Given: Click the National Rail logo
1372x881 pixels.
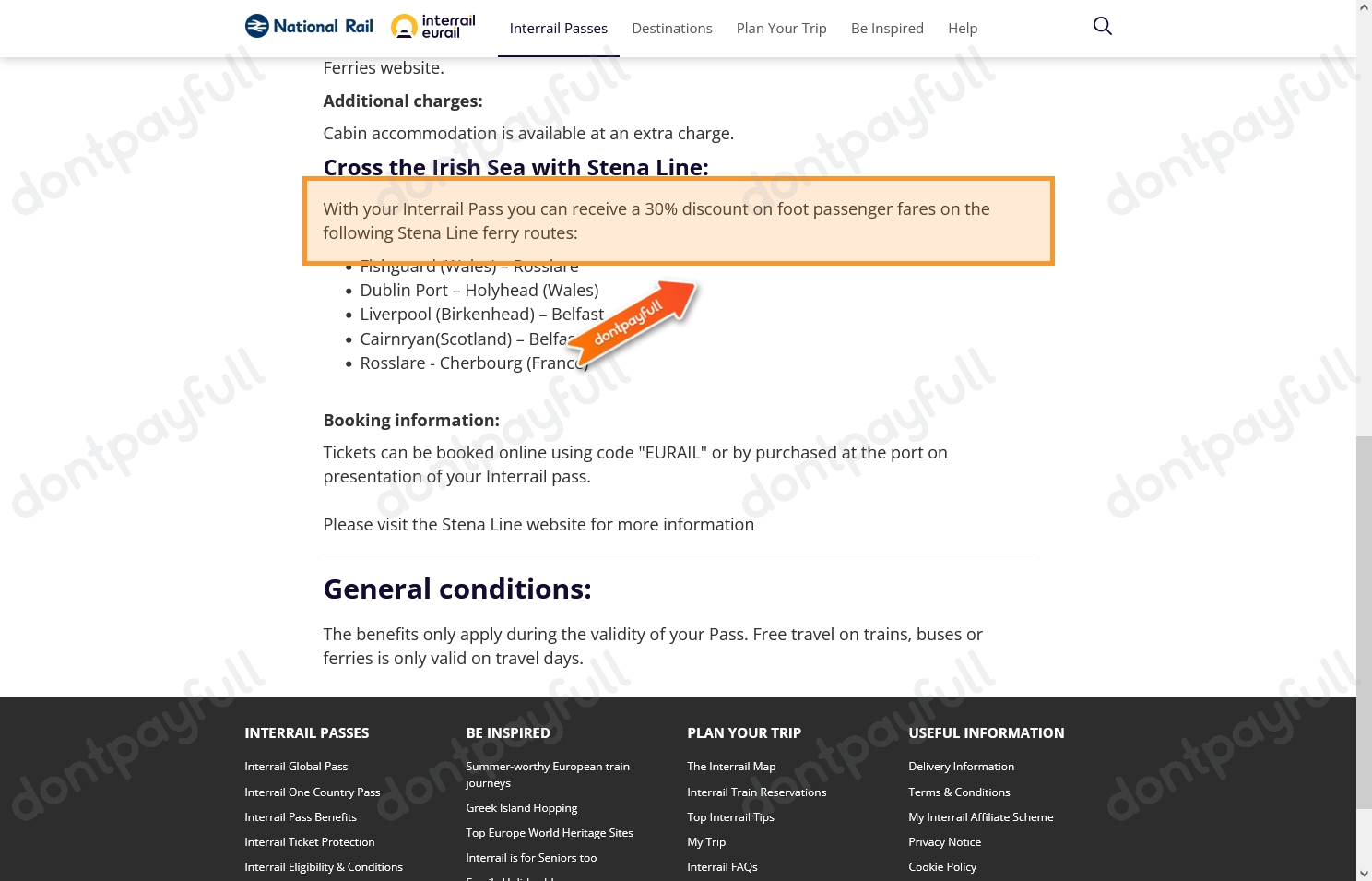Looking at the screenshot, I should pos(309,27).
